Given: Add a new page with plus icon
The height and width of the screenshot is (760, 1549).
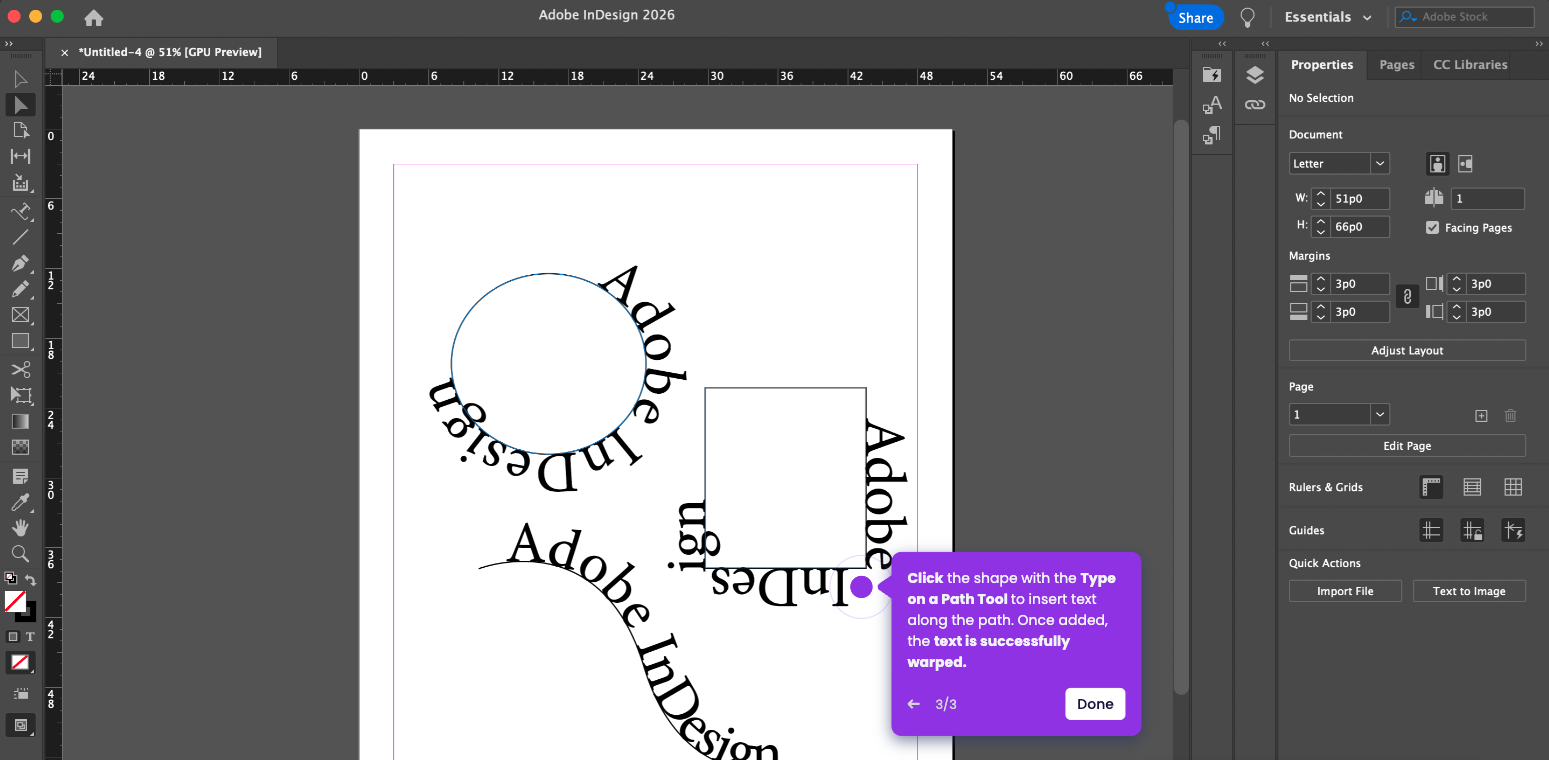Looking at the screenshot, I should (x=1482, y=415).
